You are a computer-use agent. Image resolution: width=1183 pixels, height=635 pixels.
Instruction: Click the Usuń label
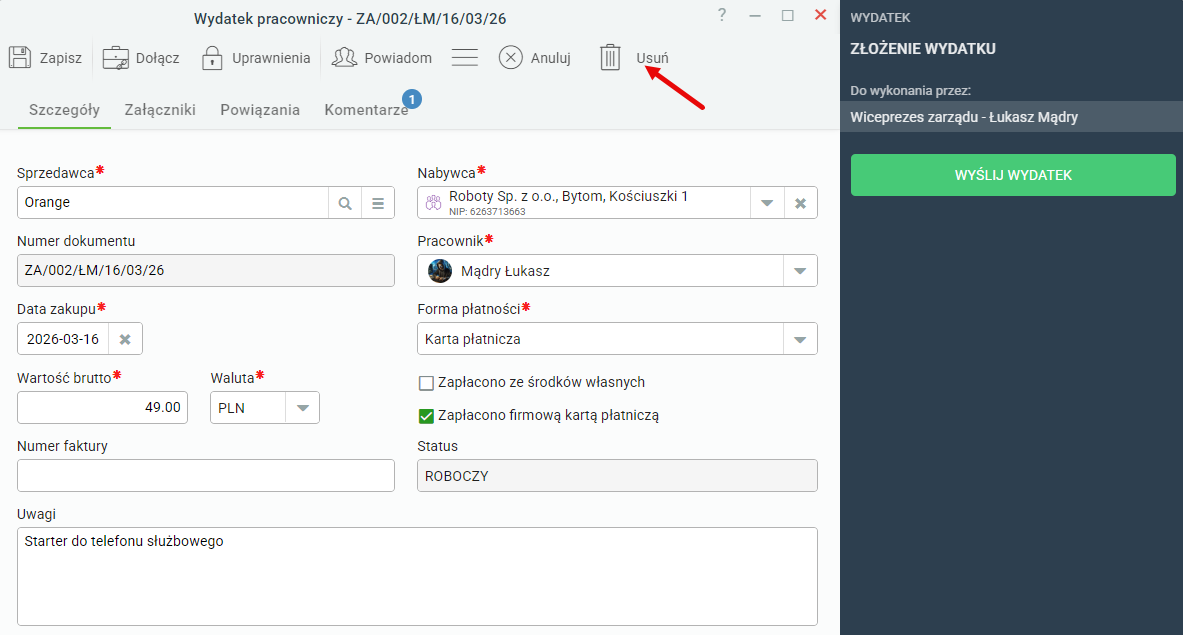pos(653,58)
